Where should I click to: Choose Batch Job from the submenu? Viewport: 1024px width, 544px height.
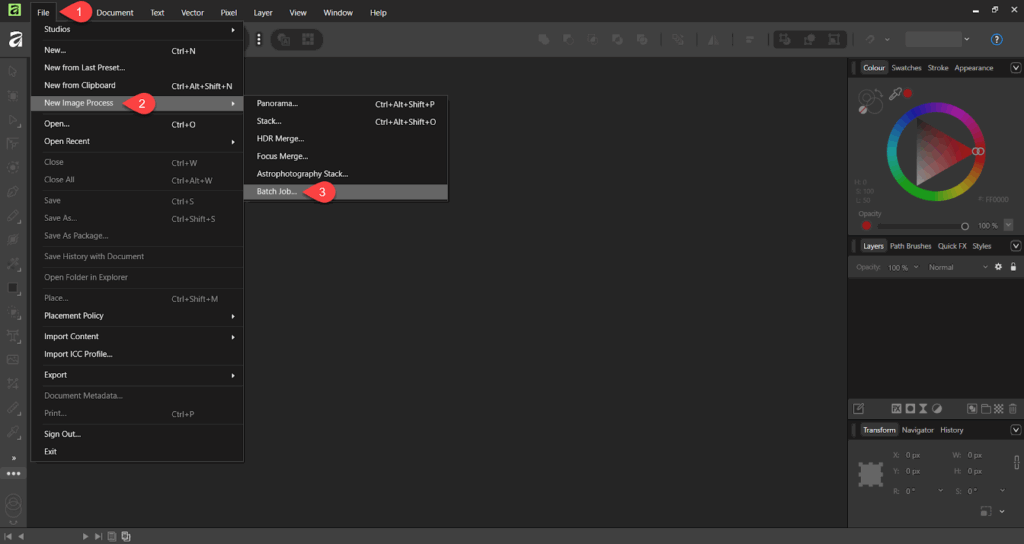coord(277,191)
